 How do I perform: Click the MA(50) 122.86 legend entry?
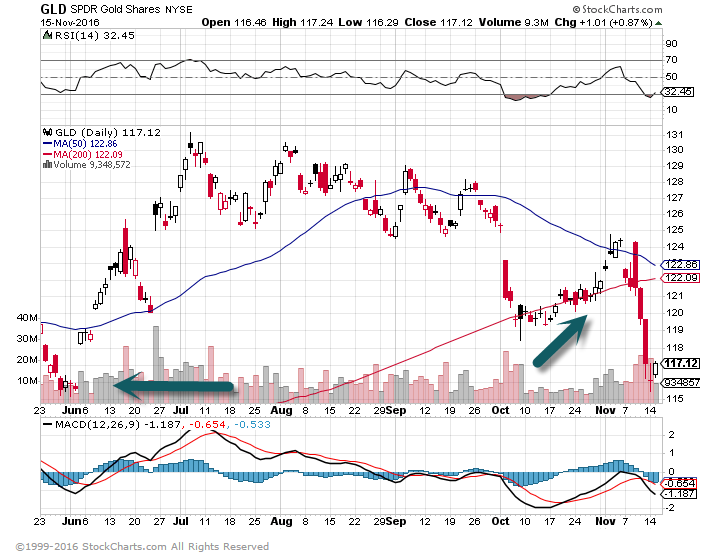(85, 143)
